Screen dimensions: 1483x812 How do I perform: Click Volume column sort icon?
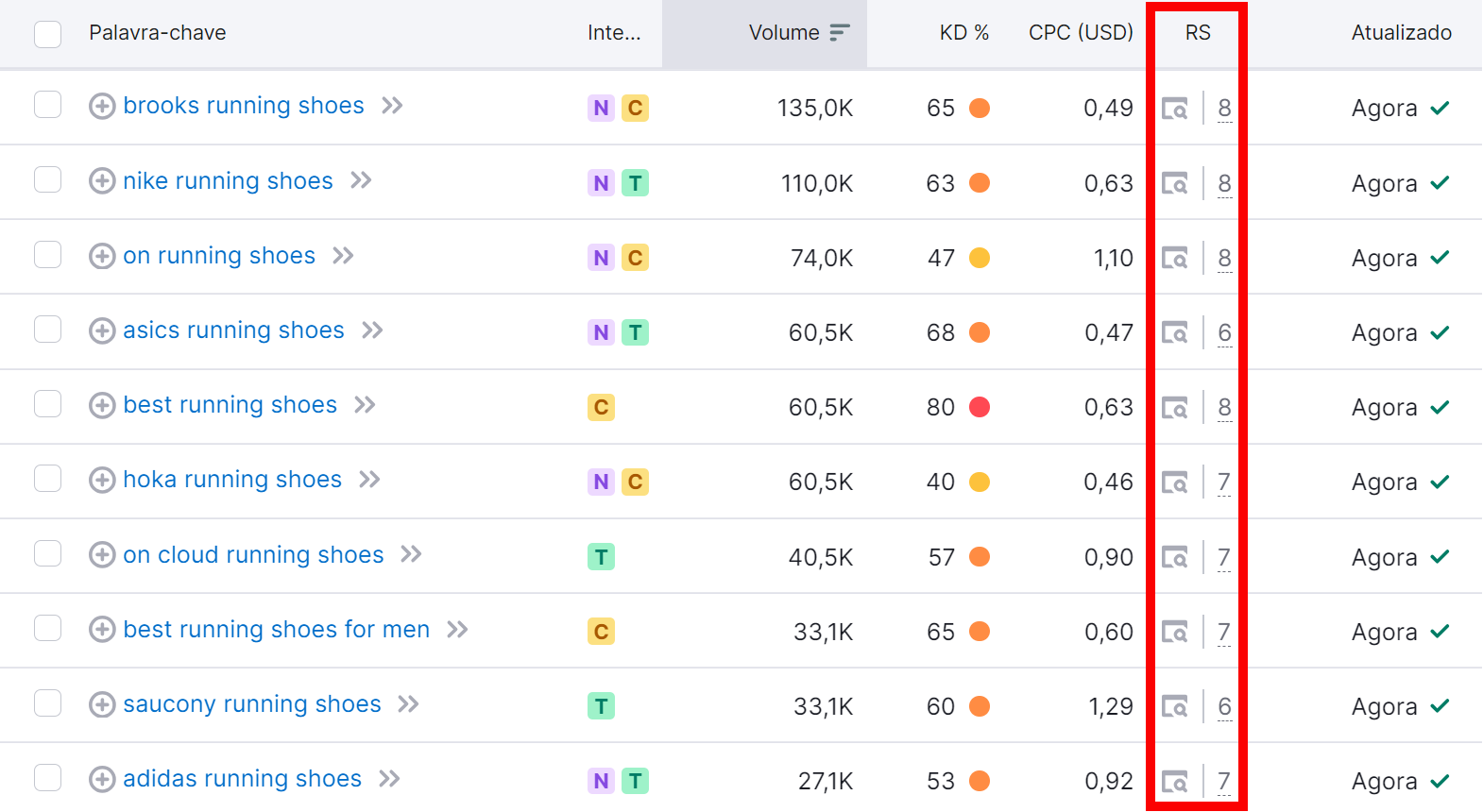point(839,33)
